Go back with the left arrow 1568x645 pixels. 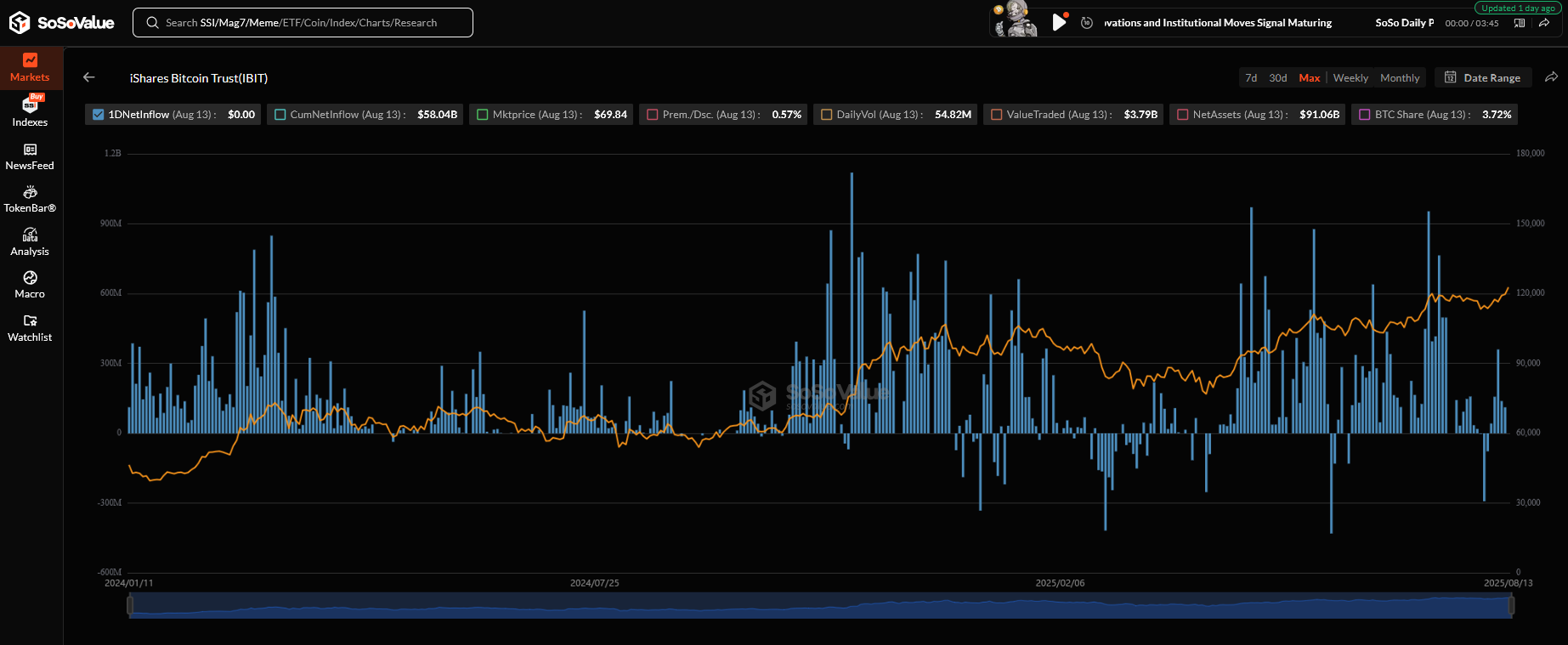(89, 77)
